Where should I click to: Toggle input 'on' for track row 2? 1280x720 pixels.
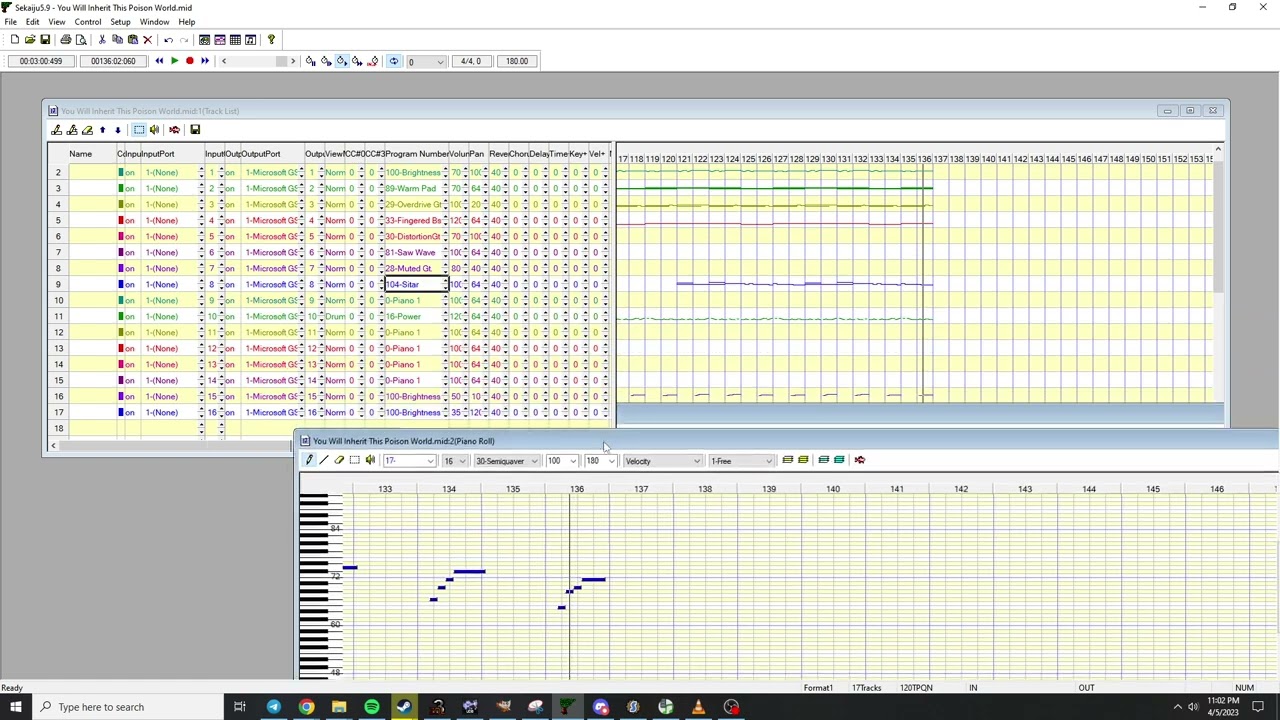pyautogui.click(x=129, y=173)
